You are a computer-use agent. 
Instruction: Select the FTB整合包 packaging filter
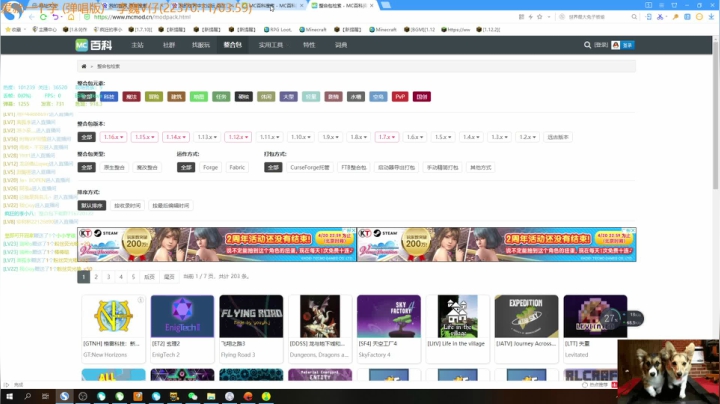pos(354,168)
